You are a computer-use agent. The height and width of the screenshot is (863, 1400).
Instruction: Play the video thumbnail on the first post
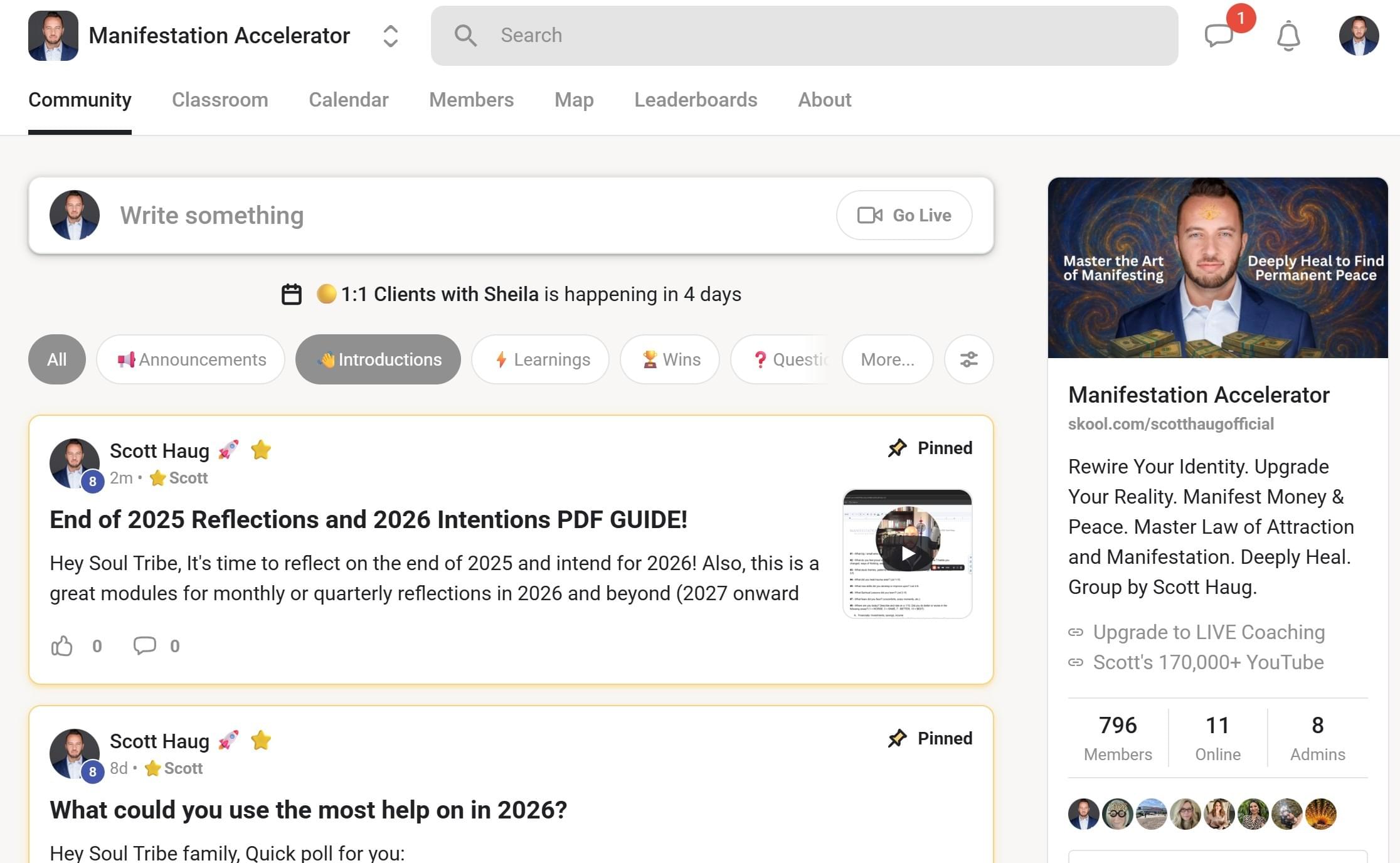908,554
